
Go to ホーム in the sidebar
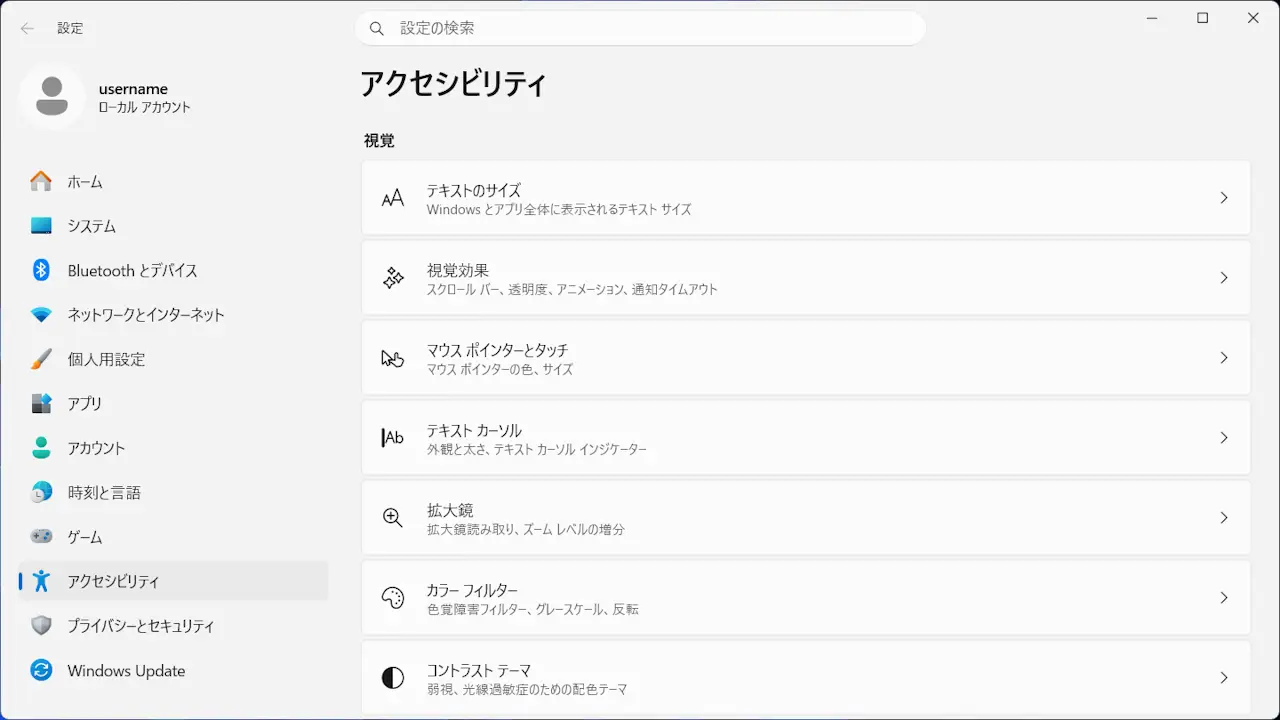coord(85,182)
